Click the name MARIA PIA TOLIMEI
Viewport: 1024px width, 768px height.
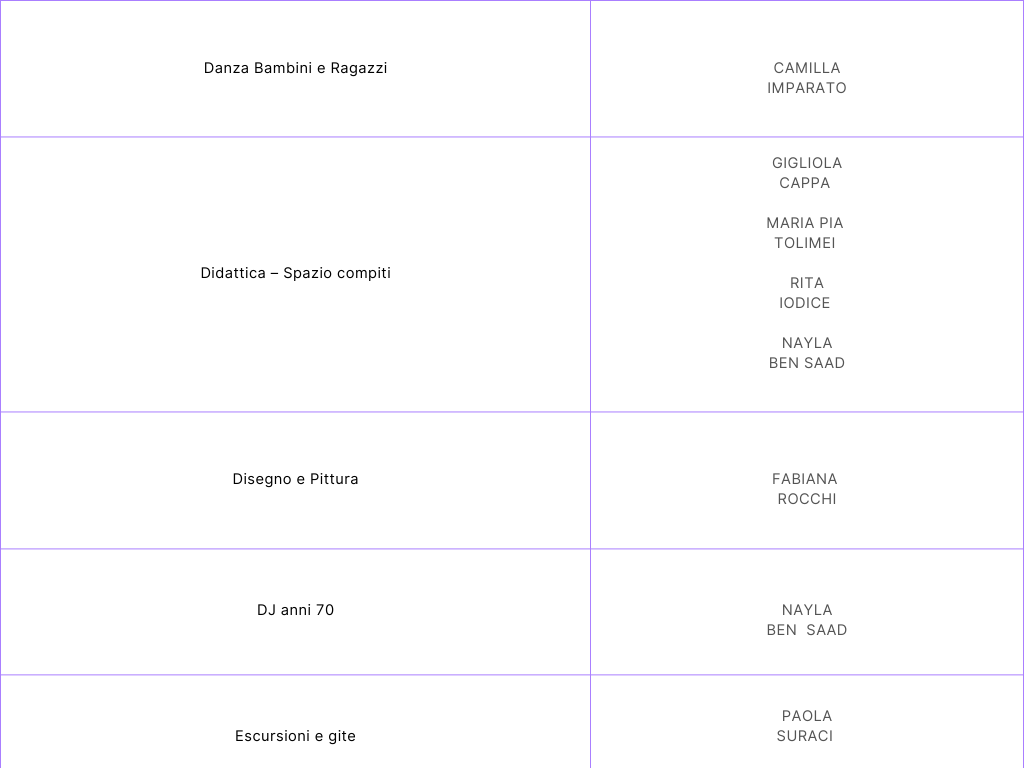pos(805,233)
